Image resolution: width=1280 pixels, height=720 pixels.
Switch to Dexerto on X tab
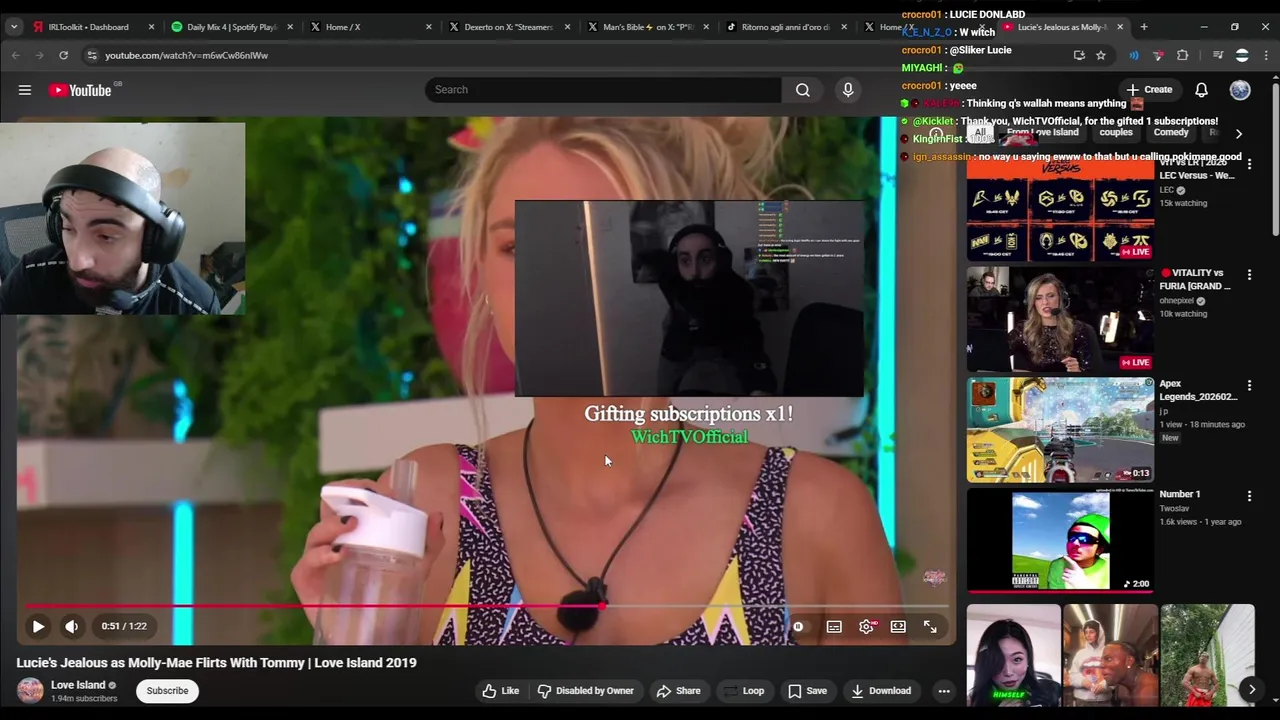click(x=509, y=27)
